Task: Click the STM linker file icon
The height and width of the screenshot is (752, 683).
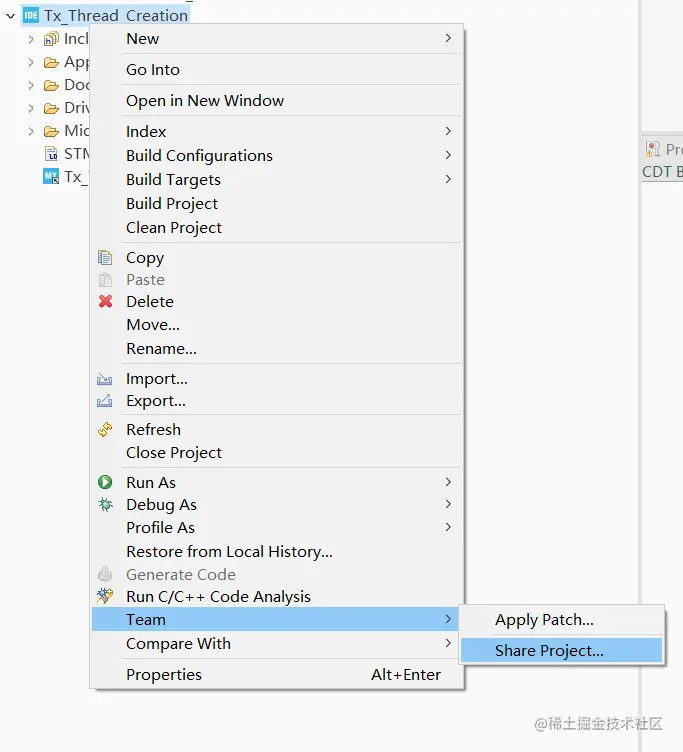Action: click(51, 154)
